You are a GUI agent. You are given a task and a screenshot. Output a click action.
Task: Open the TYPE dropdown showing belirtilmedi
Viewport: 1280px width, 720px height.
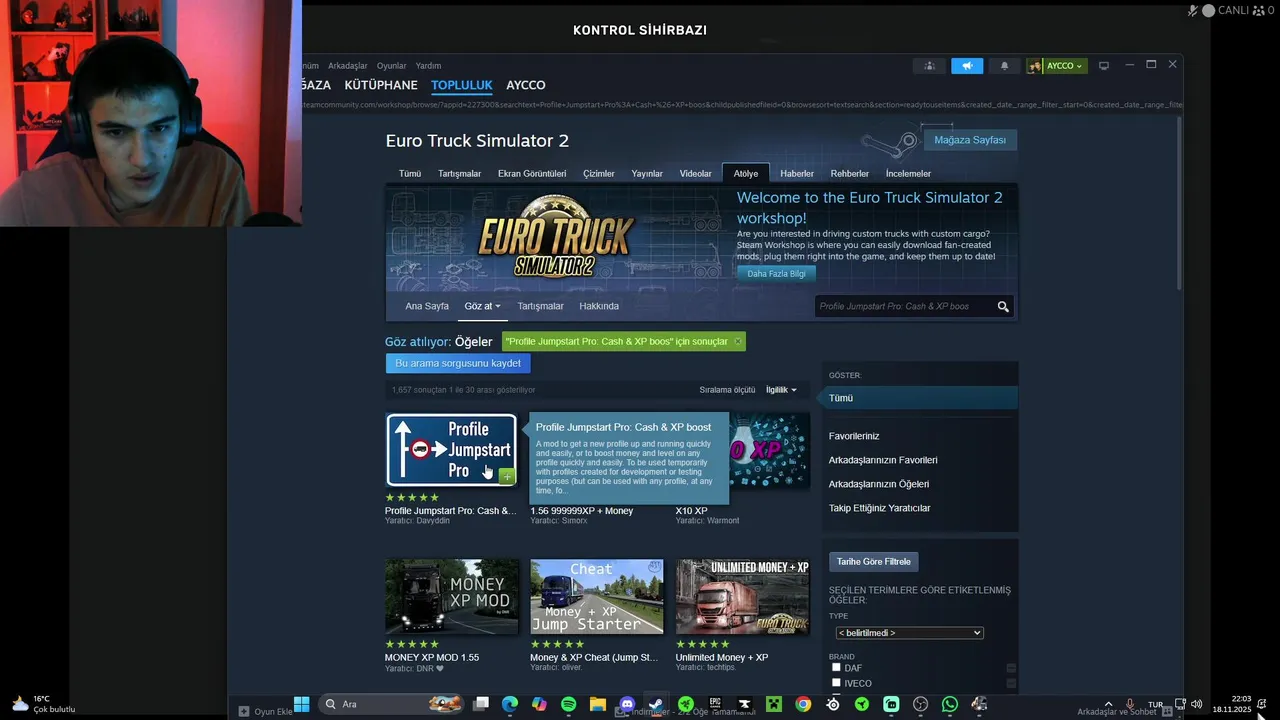click(x=909, y=633)
